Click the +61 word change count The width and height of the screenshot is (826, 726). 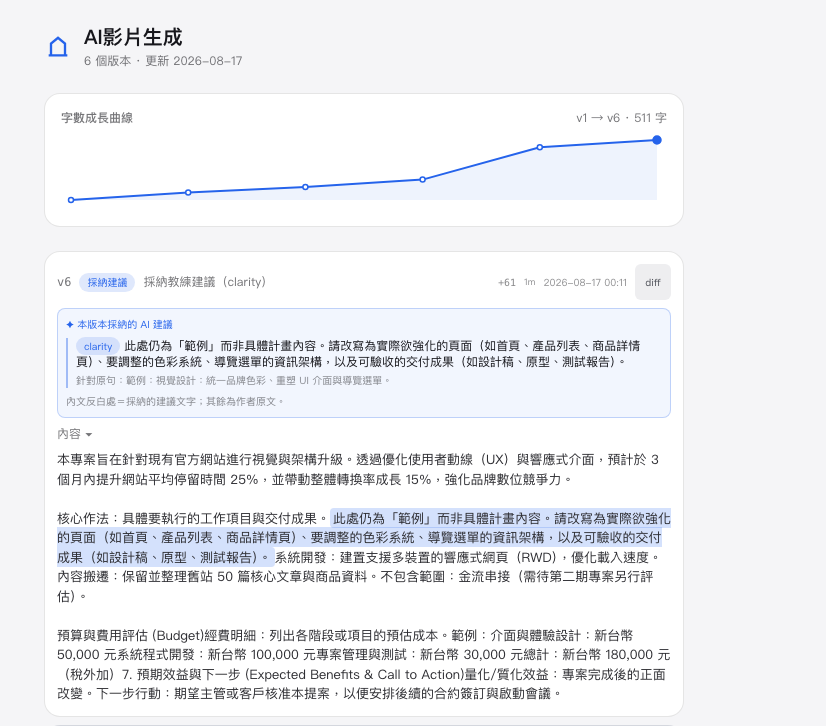point(507,283)
